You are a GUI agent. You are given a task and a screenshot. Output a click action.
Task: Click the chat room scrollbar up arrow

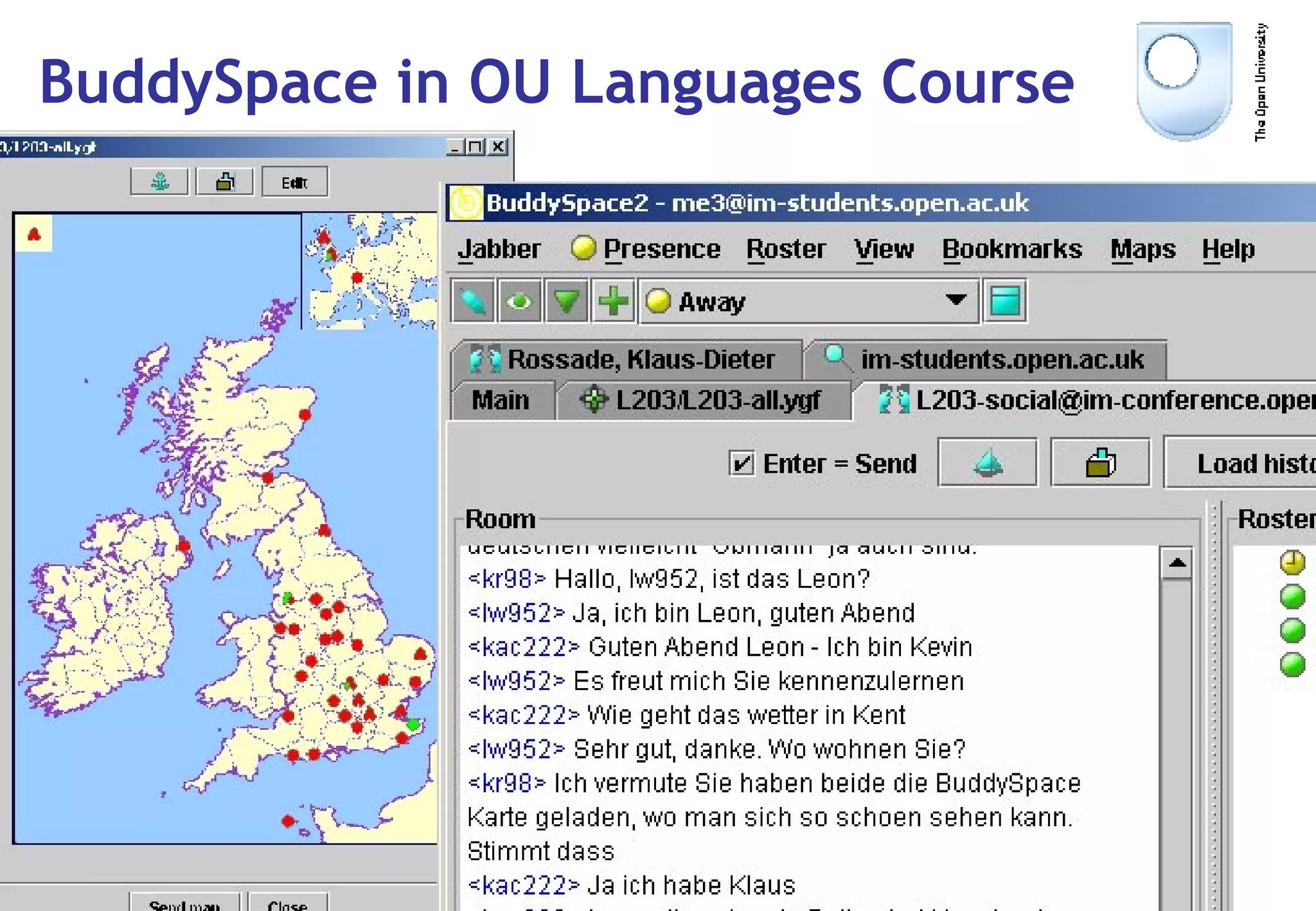(1177, 563)
